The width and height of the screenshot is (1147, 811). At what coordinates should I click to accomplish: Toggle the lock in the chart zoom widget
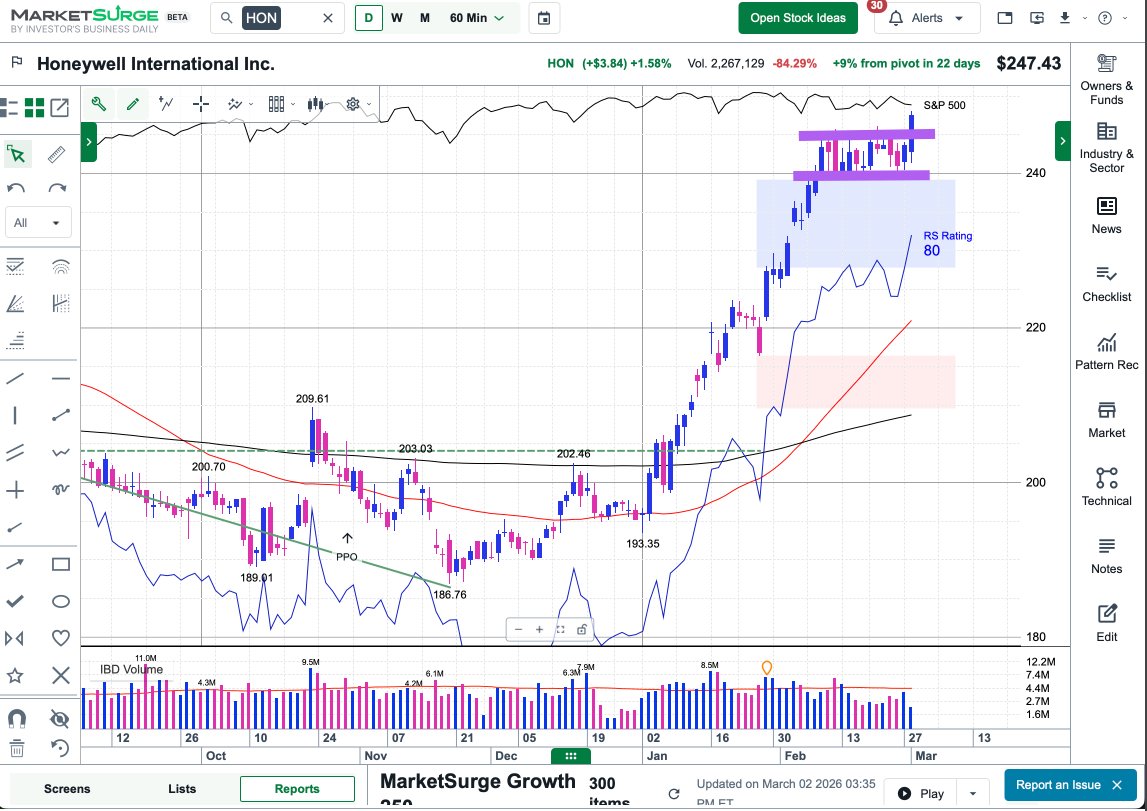coord(583,630)
